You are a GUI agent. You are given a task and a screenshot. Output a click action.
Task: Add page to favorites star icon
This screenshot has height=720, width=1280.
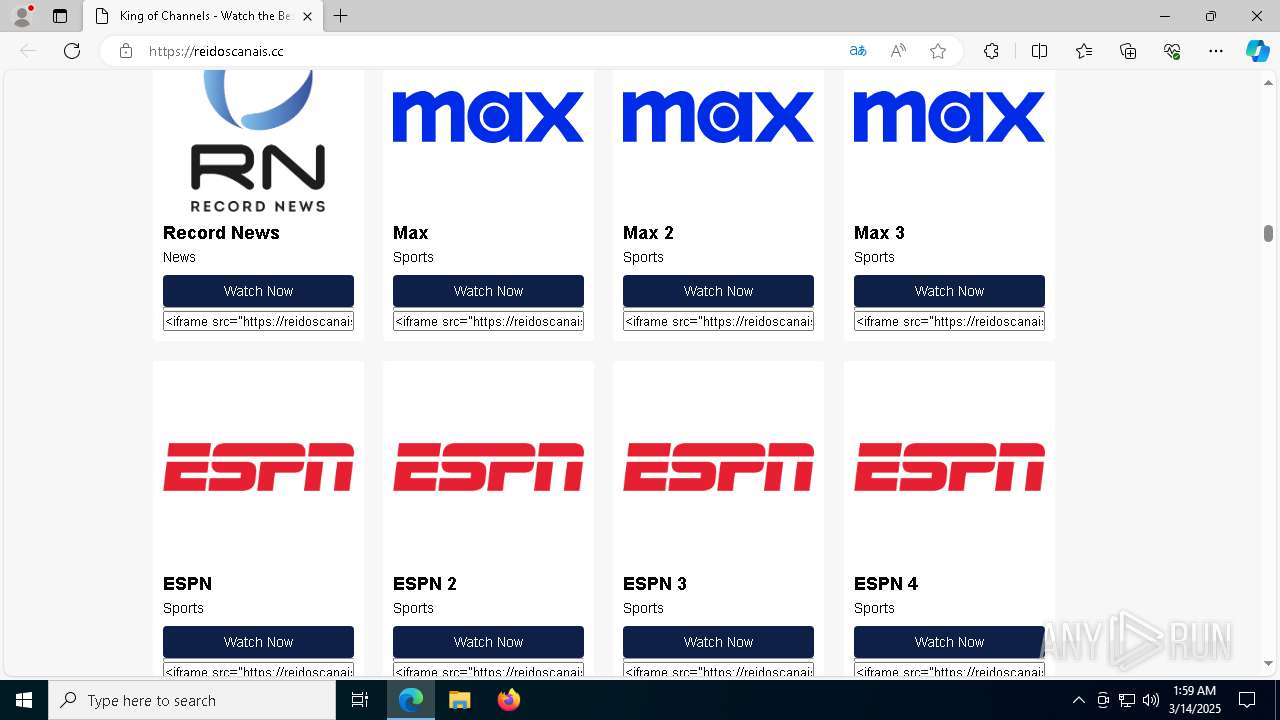tap(938, 51)
